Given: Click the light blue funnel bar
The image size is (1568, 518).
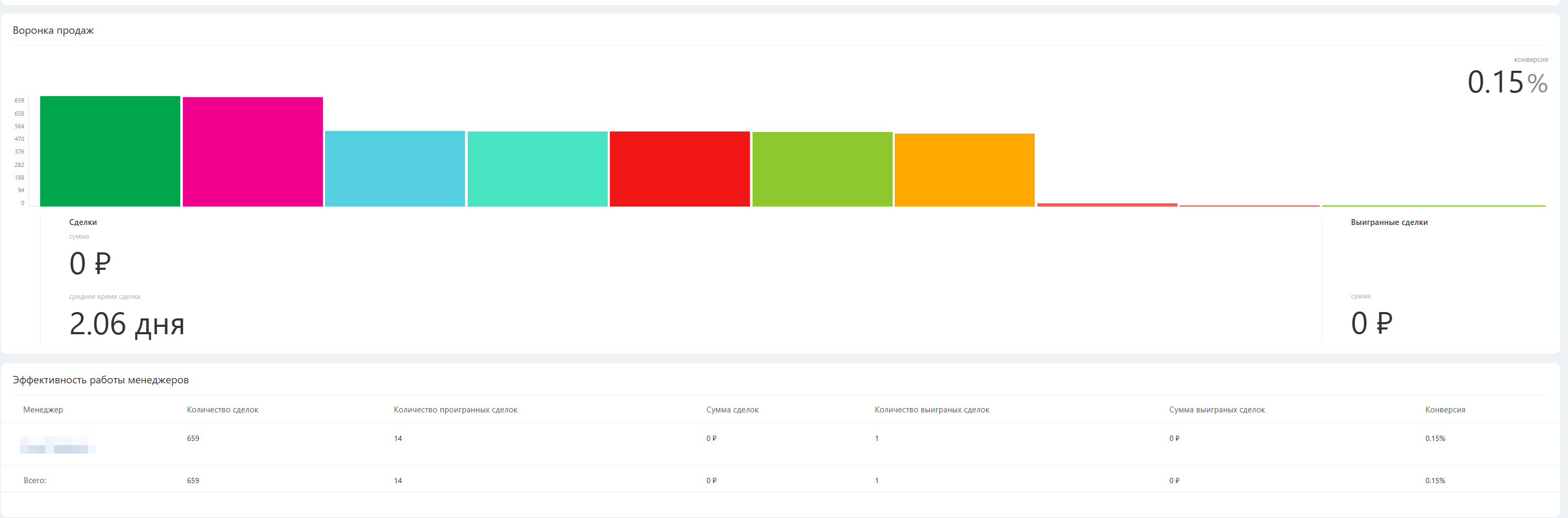Looking at the screenshot, I should click(395, 168).
